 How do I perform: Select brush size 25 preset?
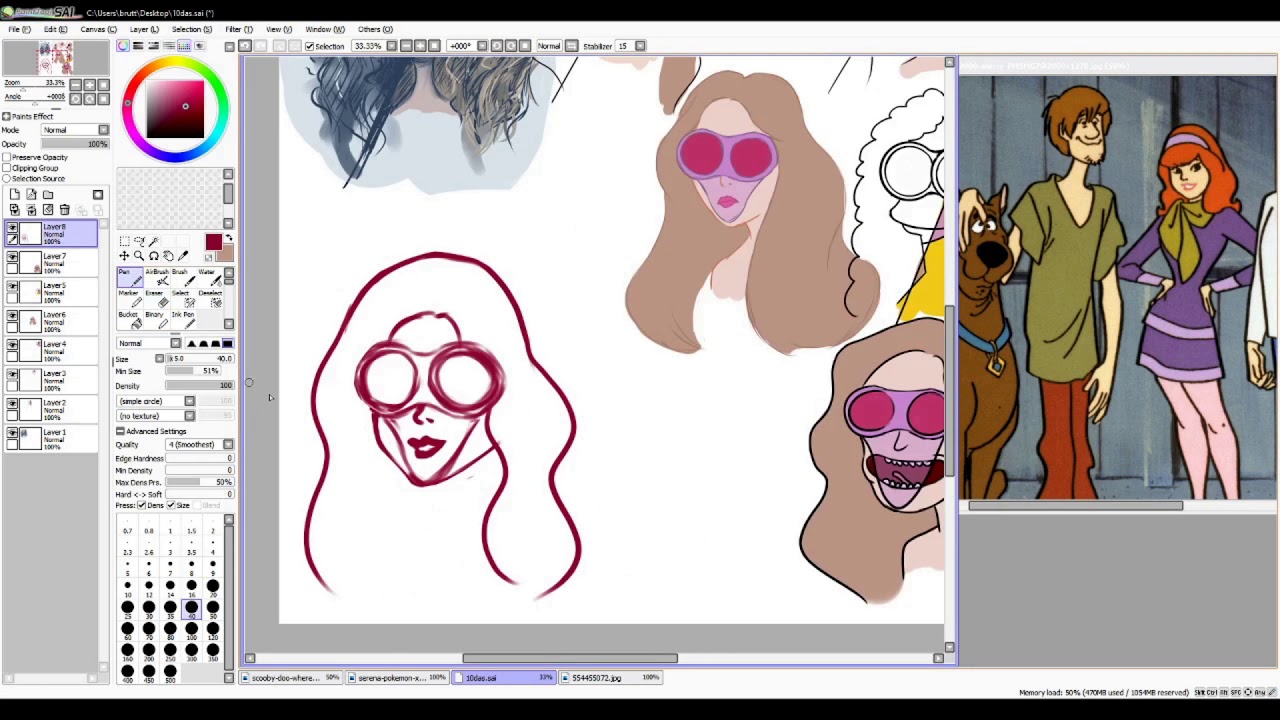tap(127, 607)
